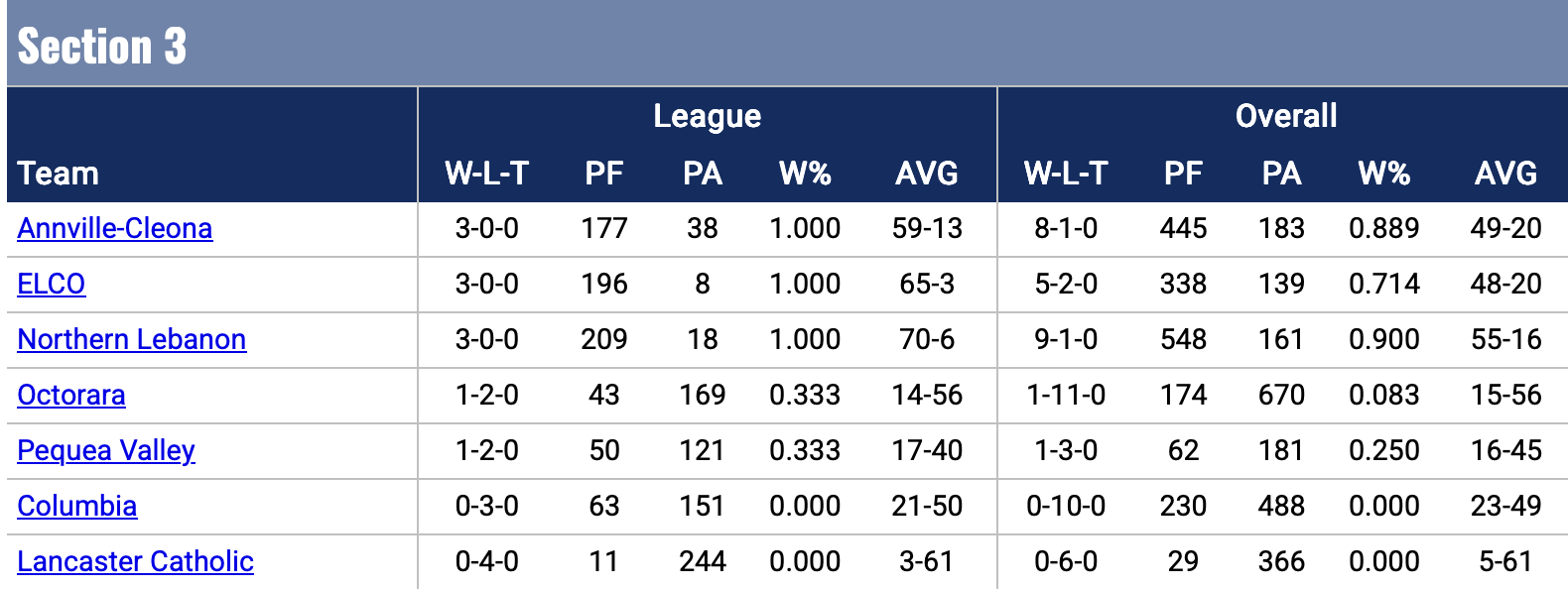The height and width of the screenshot is (589, 1568).
Task: Click the Octorara team link
Action: [x=71, y=396]
